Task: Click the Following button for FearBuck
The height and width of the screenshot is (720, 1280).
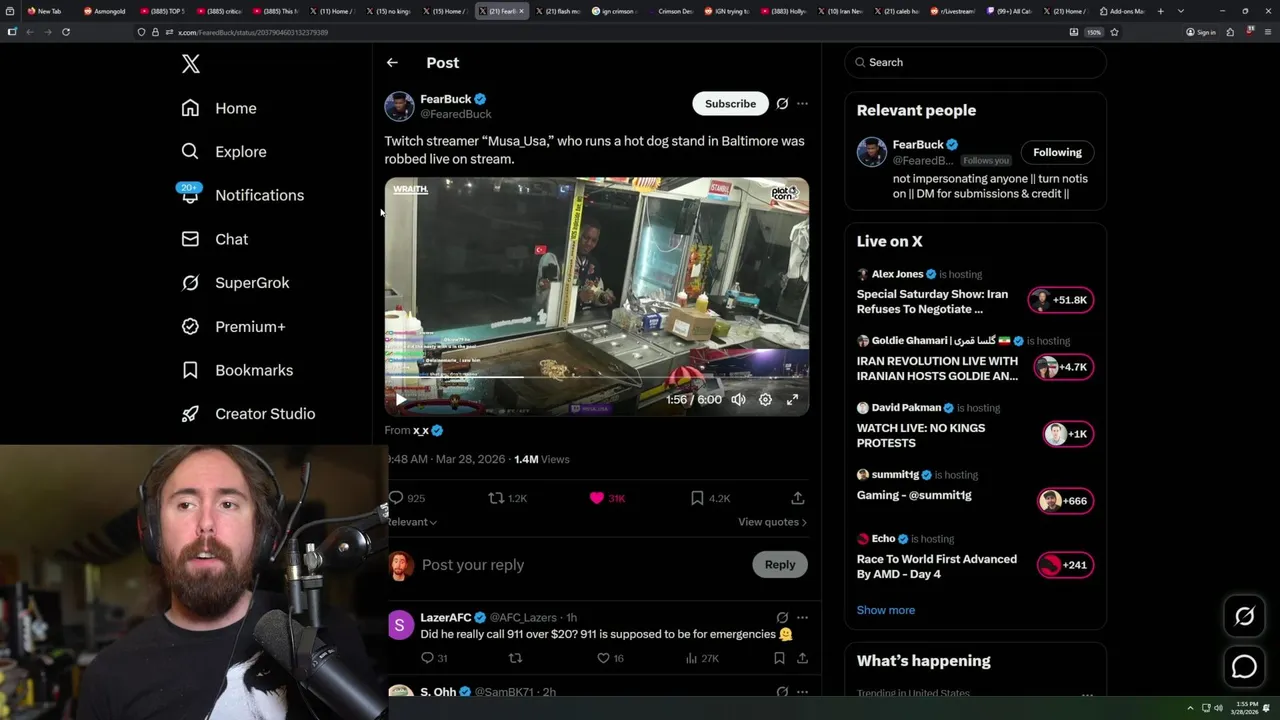Action: [1057, 152]
